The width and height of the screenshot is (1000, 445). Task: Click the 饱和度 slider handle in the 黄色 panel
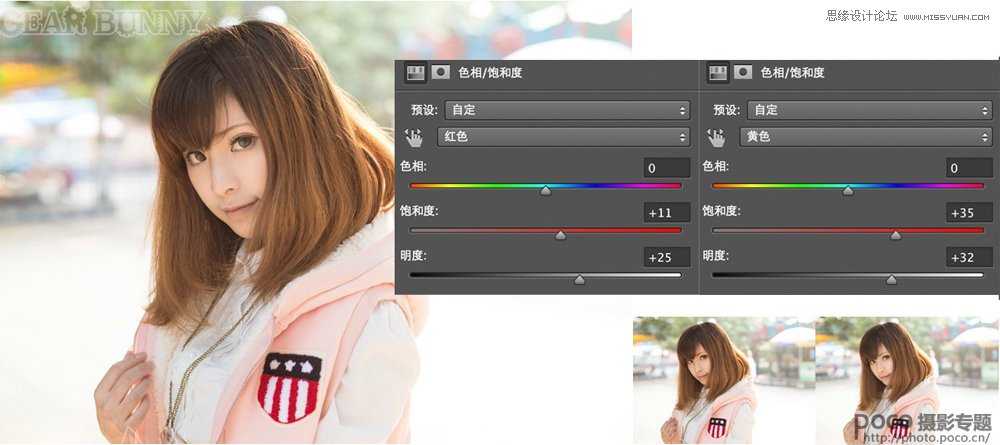(896, 235)
